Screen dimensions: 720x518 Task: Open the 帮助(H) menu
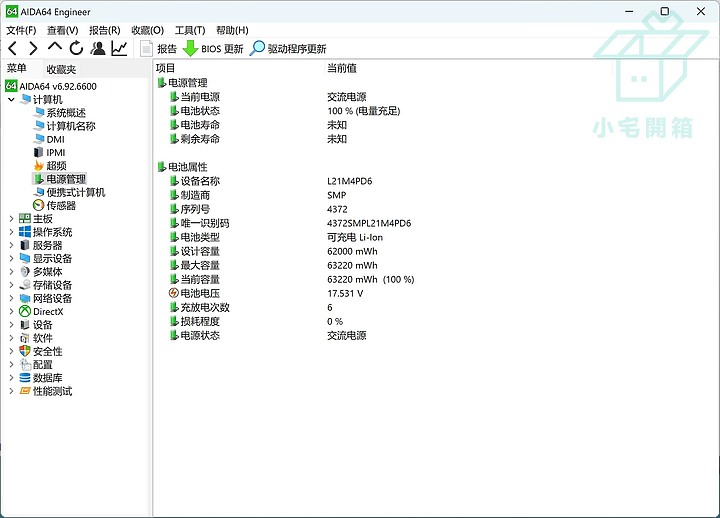[x=232, y=30]
